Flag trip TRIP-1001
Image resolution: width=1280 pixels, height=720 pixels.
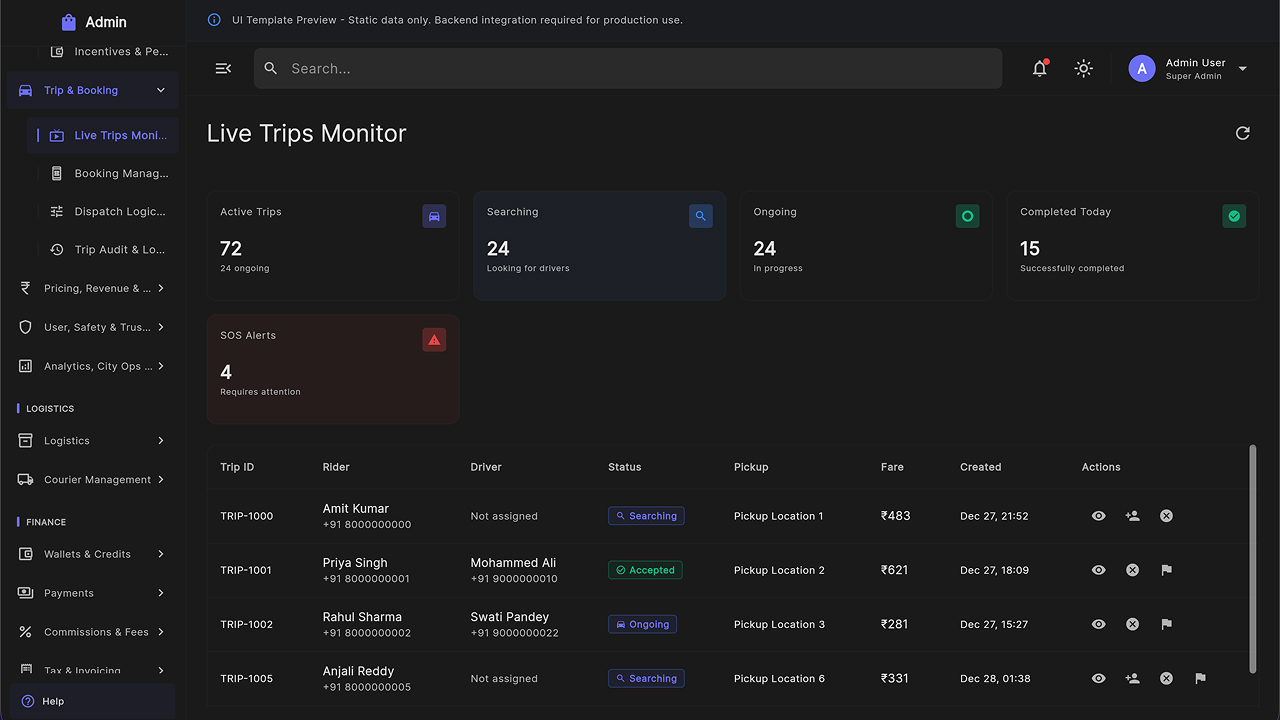point(1166,570)
